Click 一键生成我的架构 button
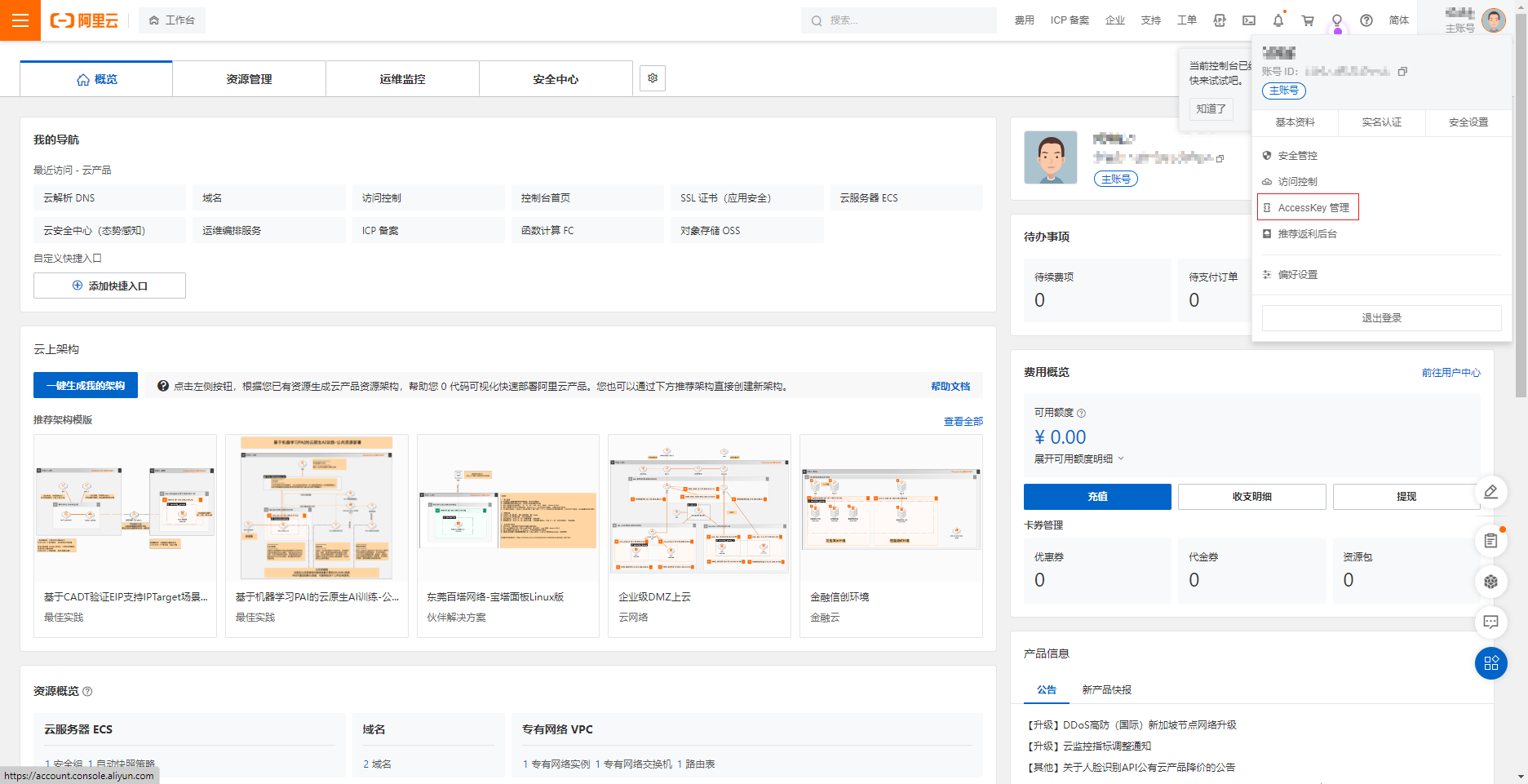 [x=86, y=386]
